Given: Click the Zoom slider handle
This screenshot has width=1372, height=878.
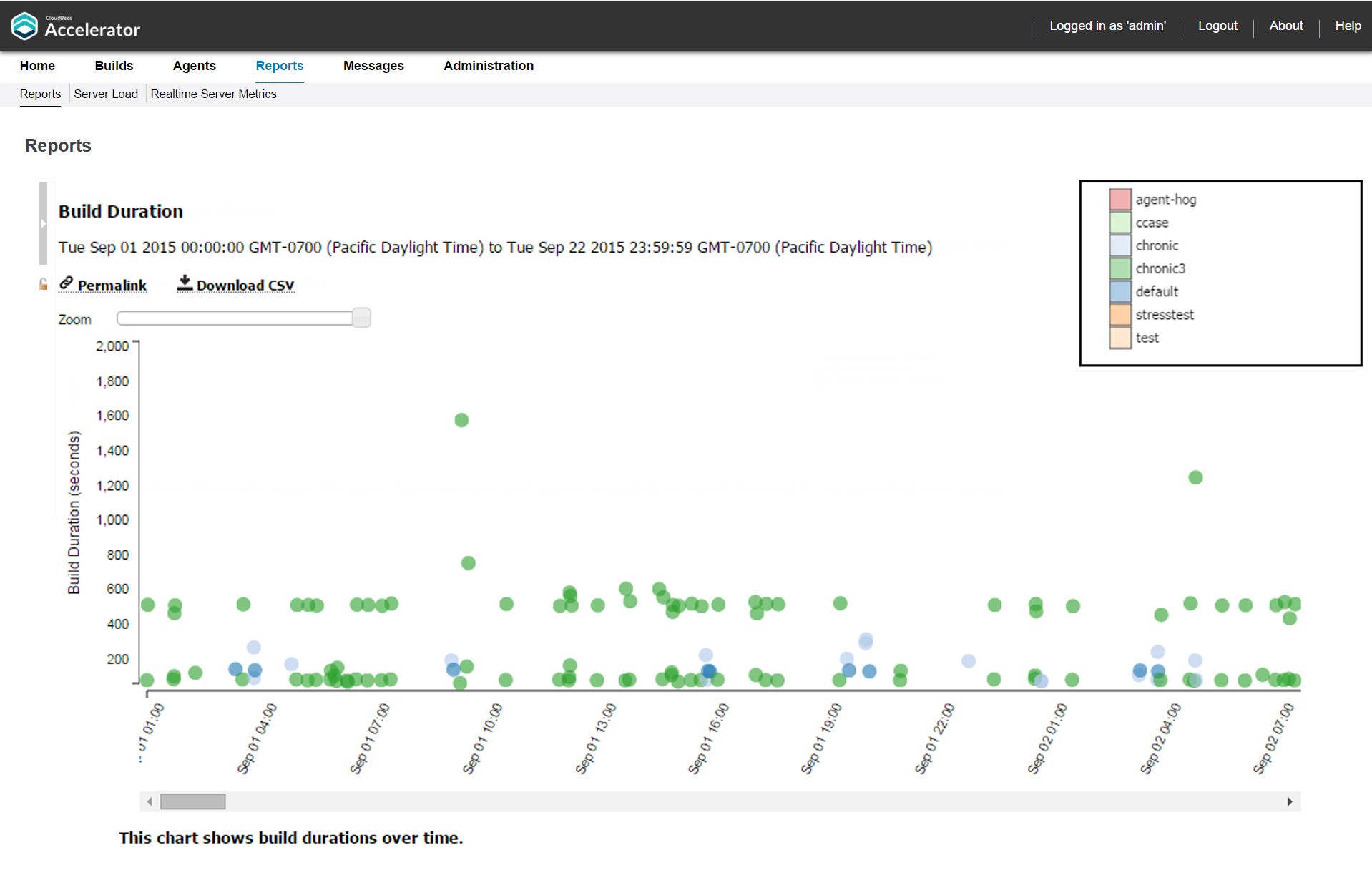Looking at the screenshot, I should tap(362, 318).
